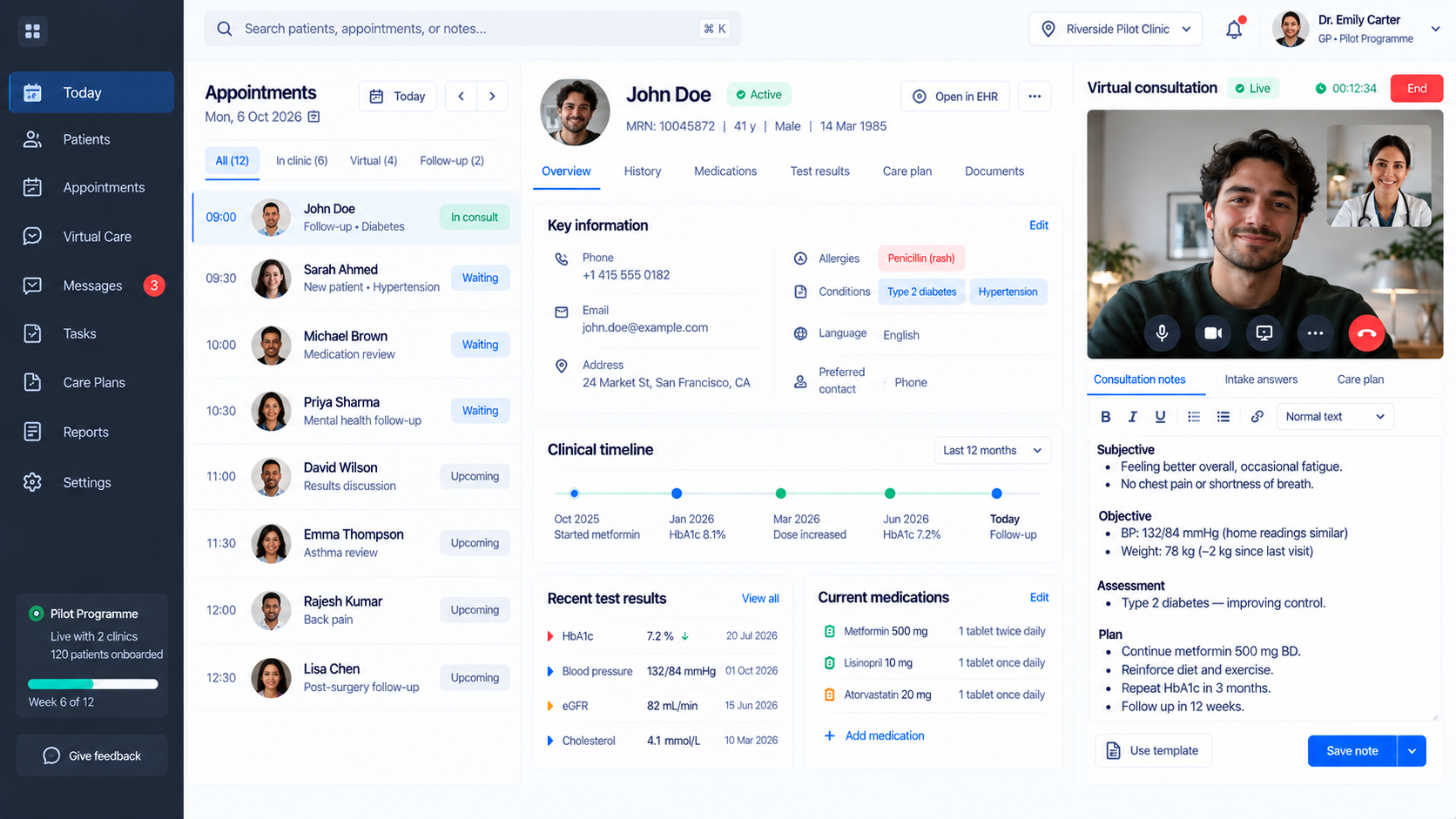Go to the previous day in Appointments
This screenshot has height=819, width=1456.
(x=462, y=97)
